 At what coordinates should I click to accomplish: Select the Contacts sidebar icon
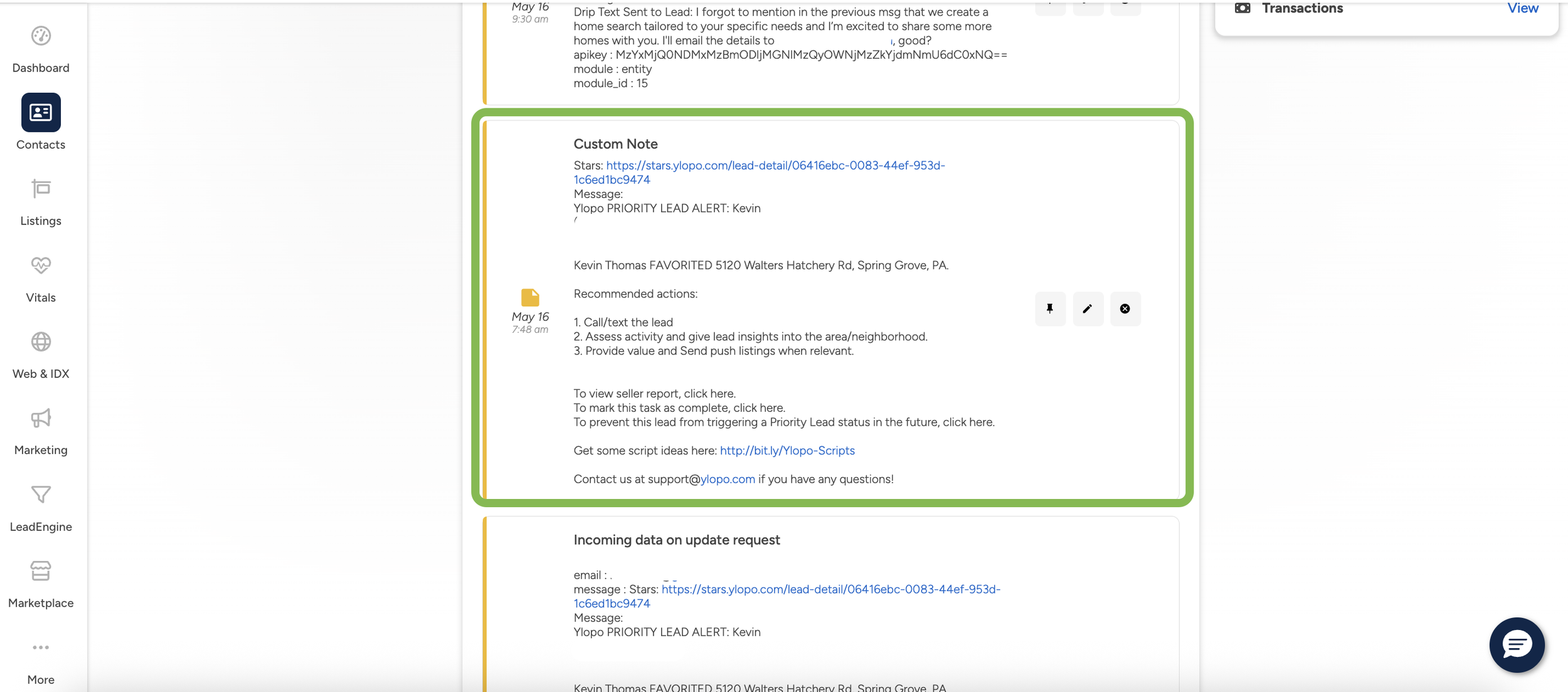[41, 113]
